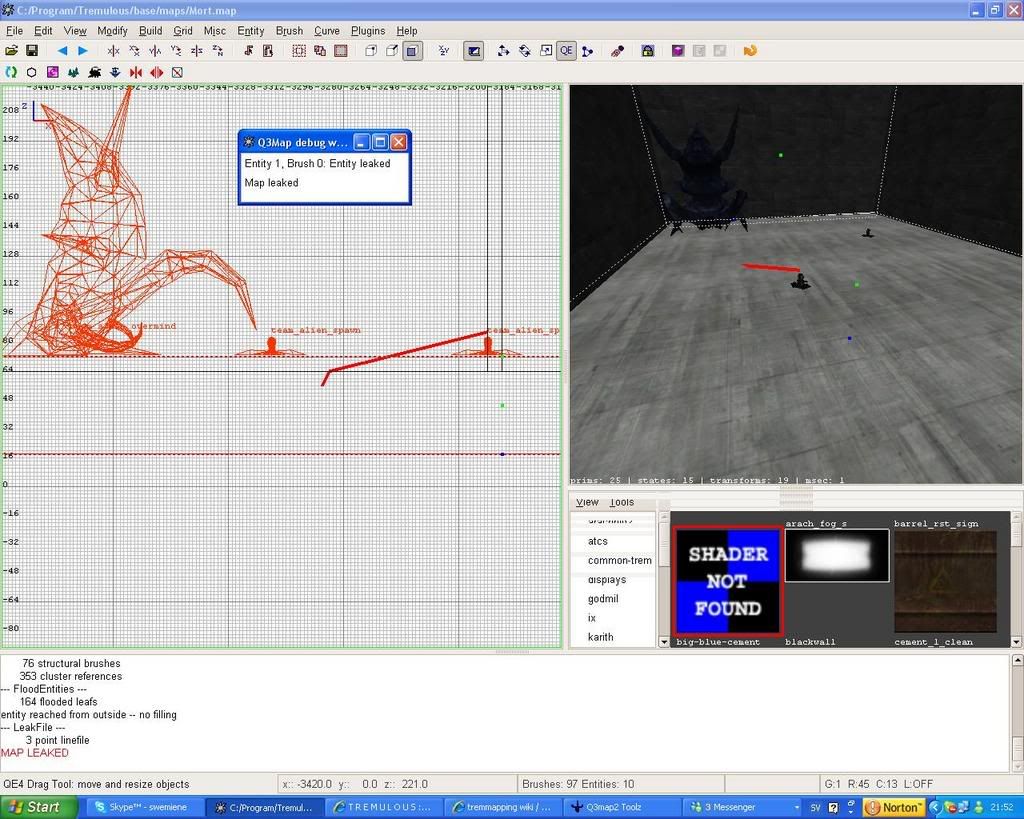Image resolution: width=1024 pixels, height=819 pixels.
Task: Select the common-trem texture folder
Action: coord(619,561)
